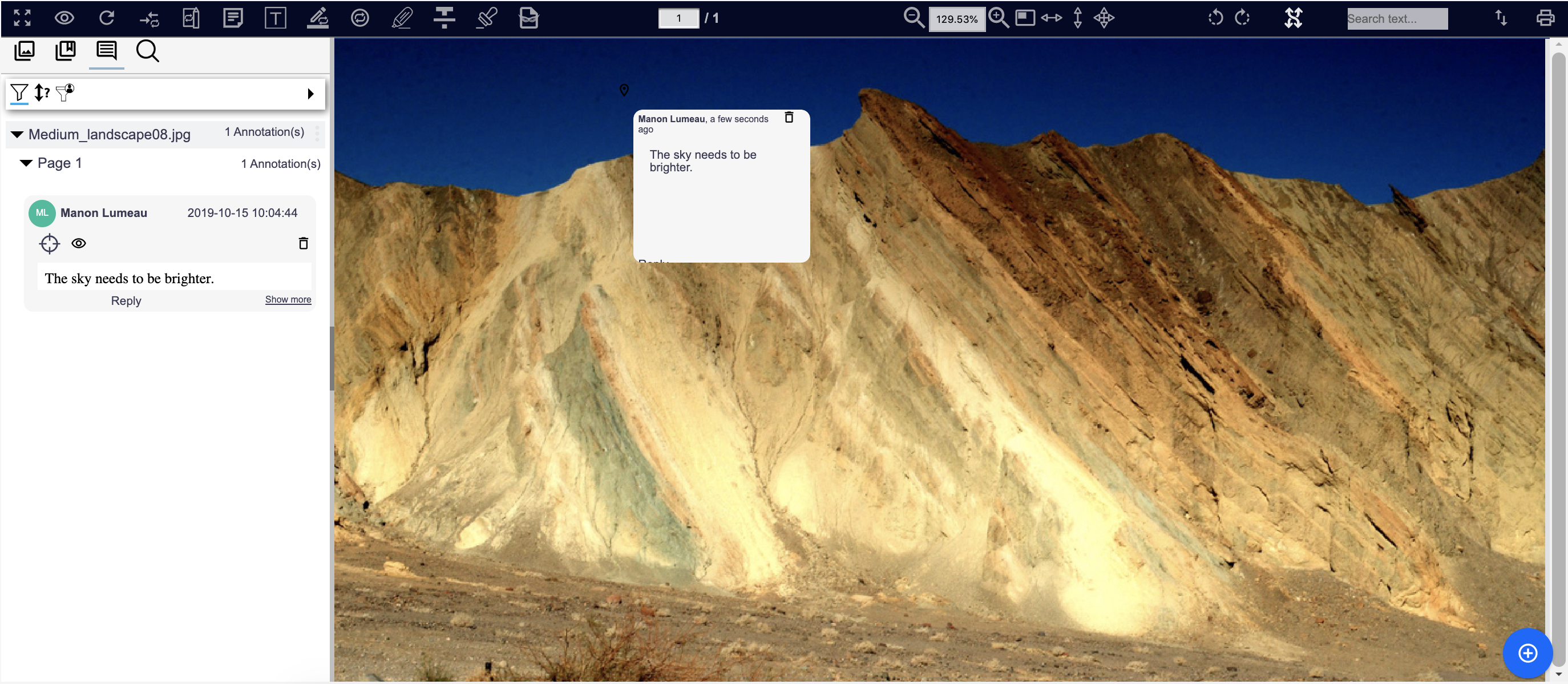Click the ML avatar circle
1568x684 pixels.
42,213
